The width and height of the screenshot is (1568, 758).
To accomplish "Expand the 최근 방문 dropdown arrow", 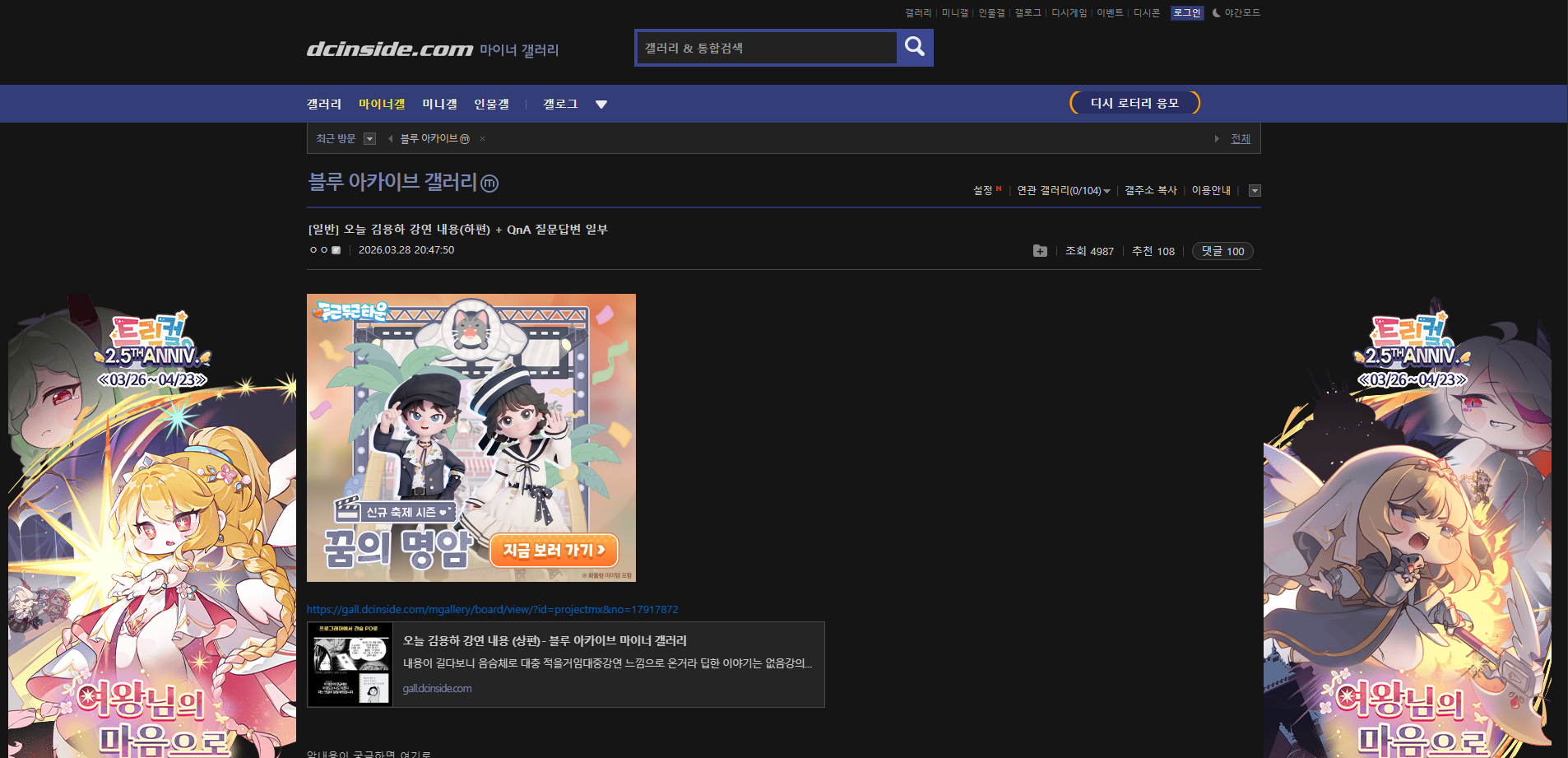I will (x=370, y=139).
